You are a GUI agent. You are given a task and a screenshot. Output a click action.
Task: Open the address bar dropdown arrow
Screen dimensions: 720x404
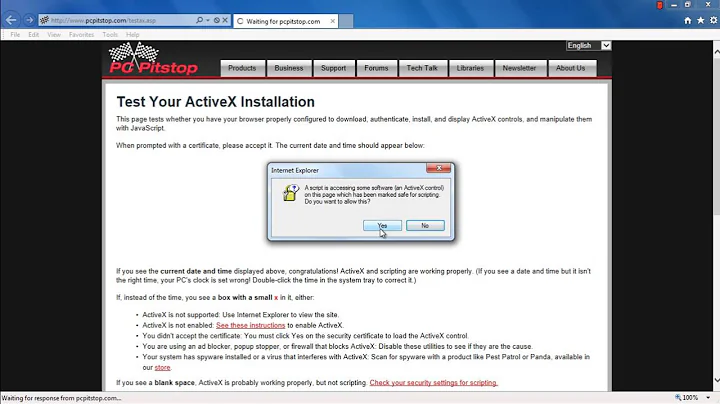tap(208, 20)
